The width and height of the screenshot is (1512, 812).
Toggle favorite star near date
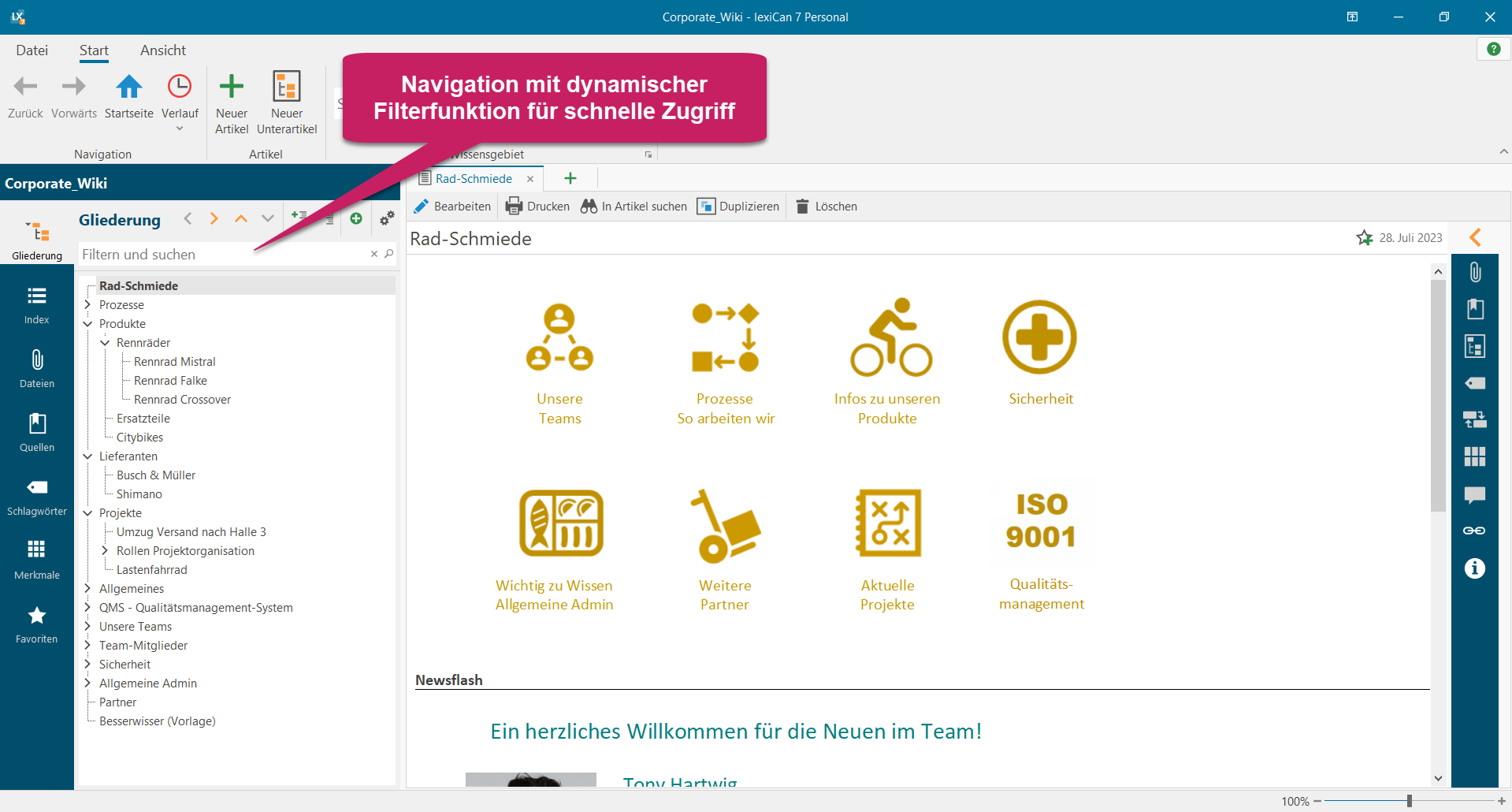(x=1365, y=237)
